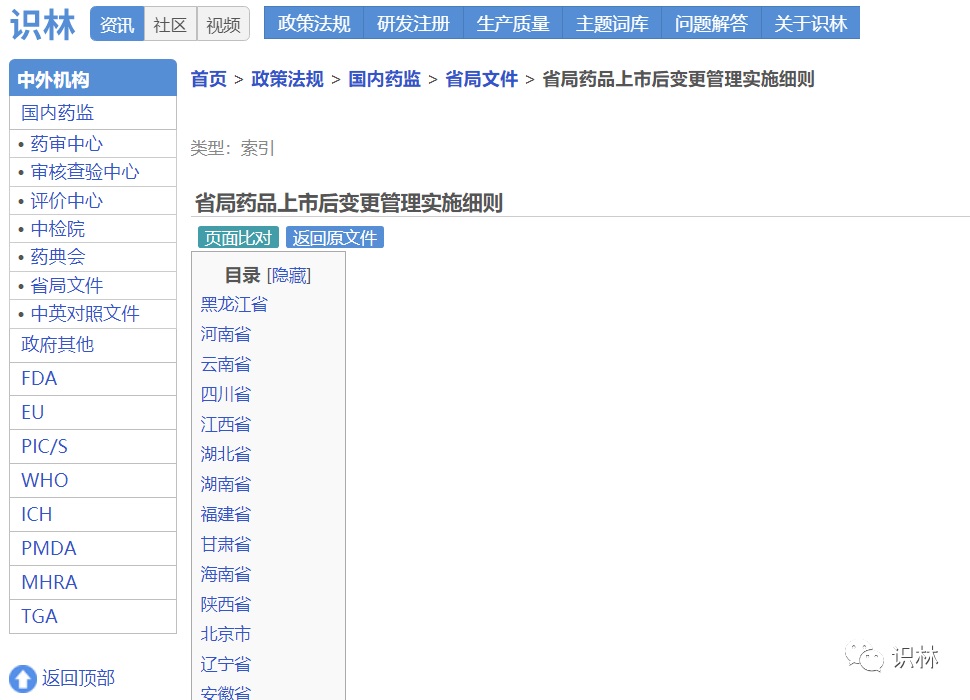Click the 返回顶部 text link
The height and width of the screenshot is (700, 970).
pos(79,678)
